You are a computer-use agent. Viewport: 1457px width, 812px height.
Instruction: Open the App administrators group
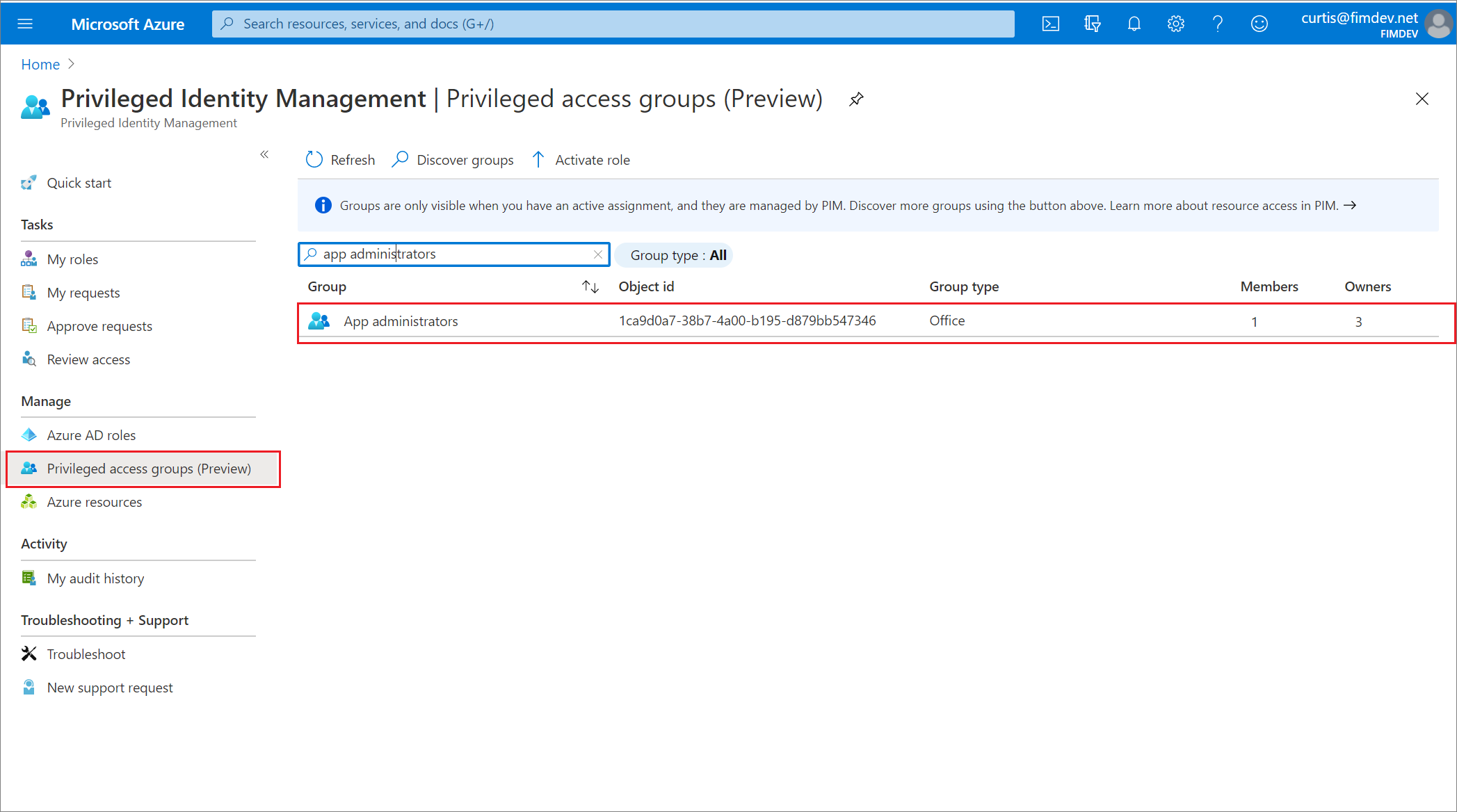coord(401,321)
